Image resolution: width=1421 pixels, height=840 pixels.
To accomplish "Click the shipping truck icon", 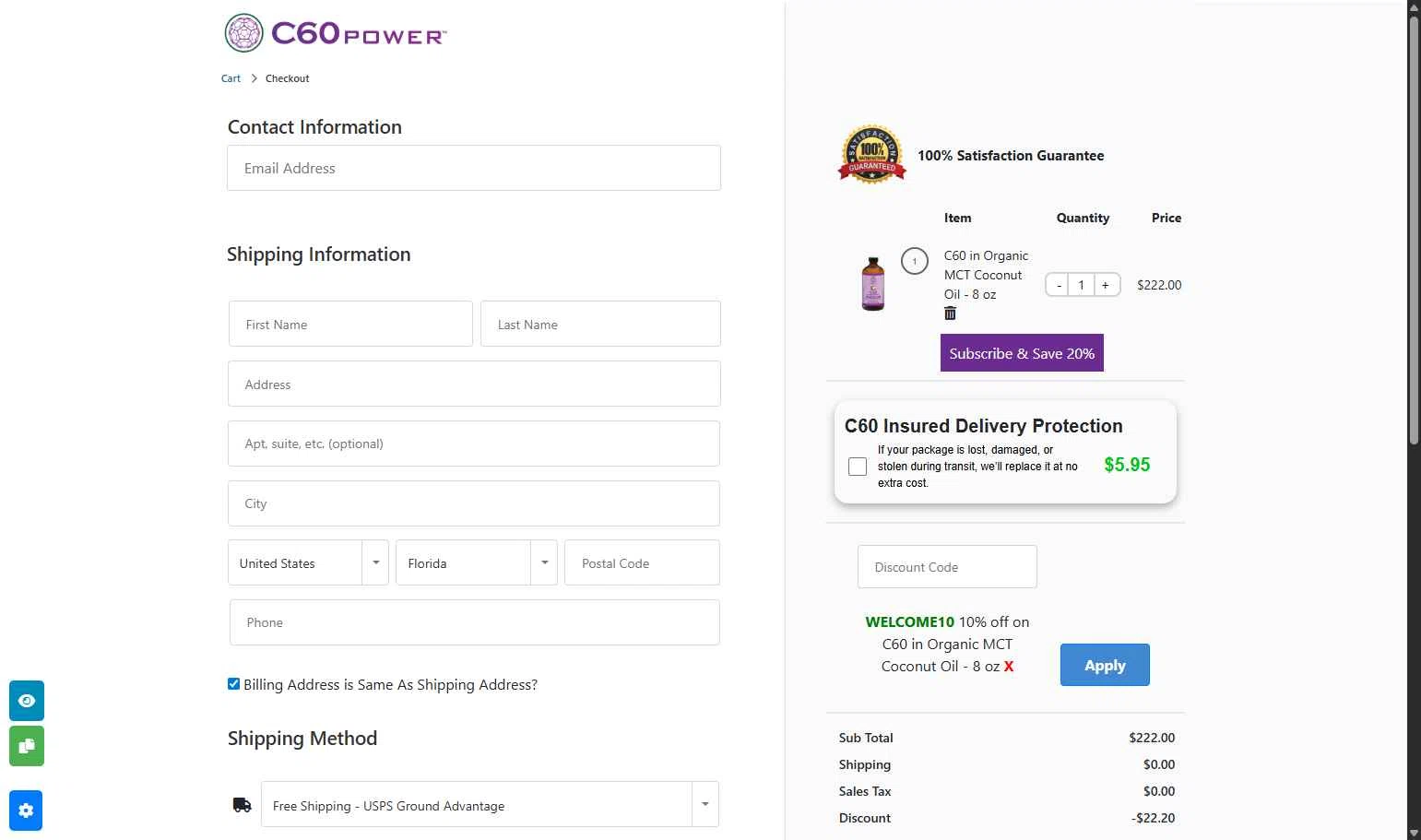I will [242, 805].
